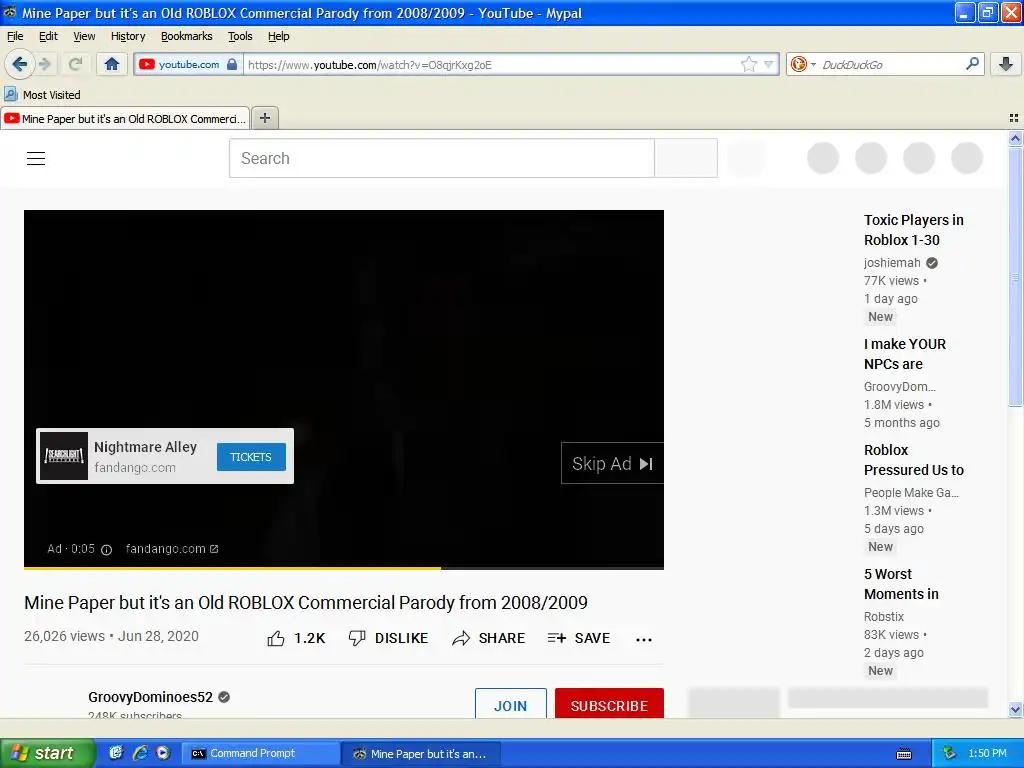Click the system tray network icon
The image size is (1024, 768).
pyautogui.click(x=950, y=754)
